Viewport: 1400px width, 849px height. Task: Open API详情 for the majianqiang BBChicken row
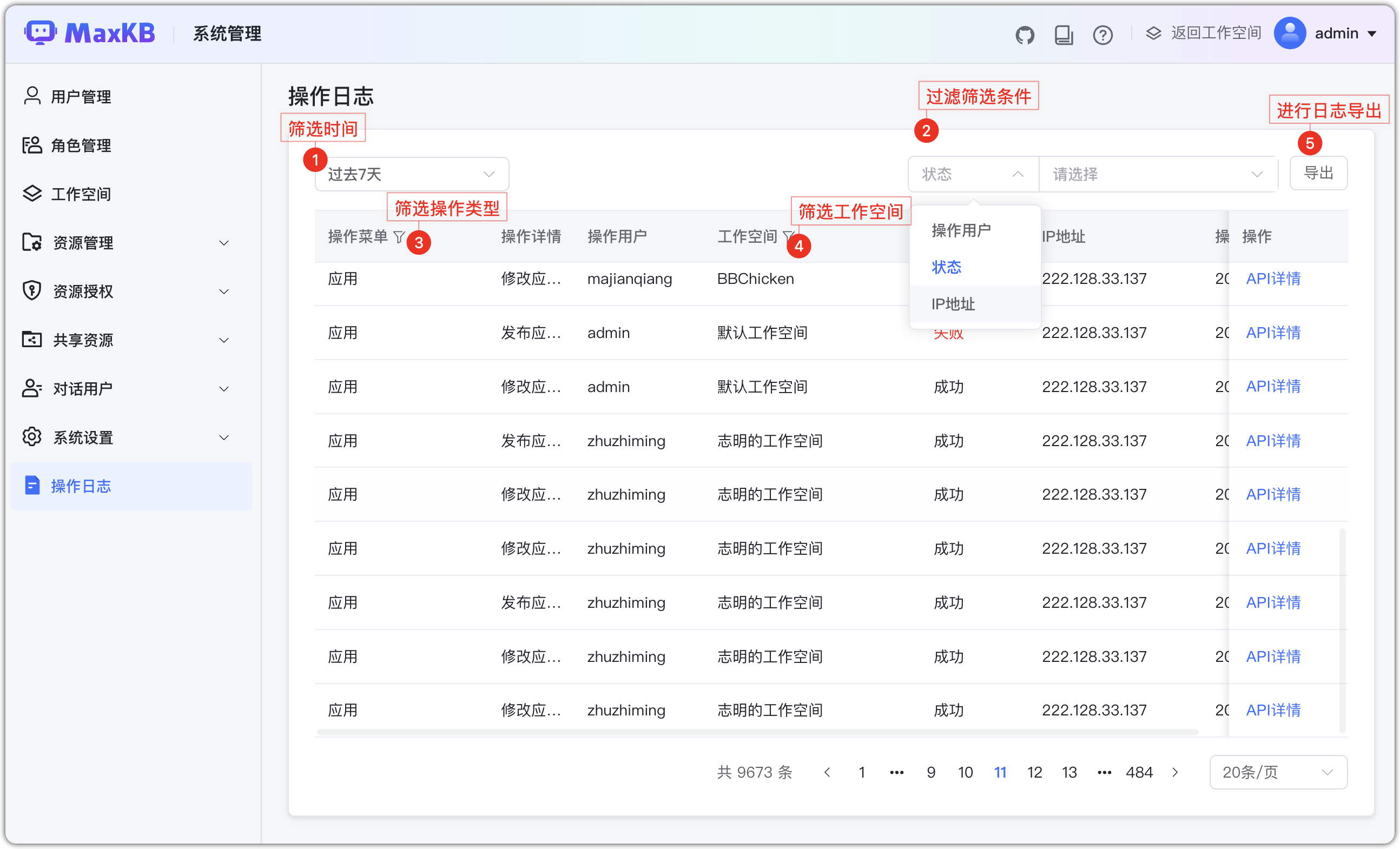click(x=1273, y=278)
